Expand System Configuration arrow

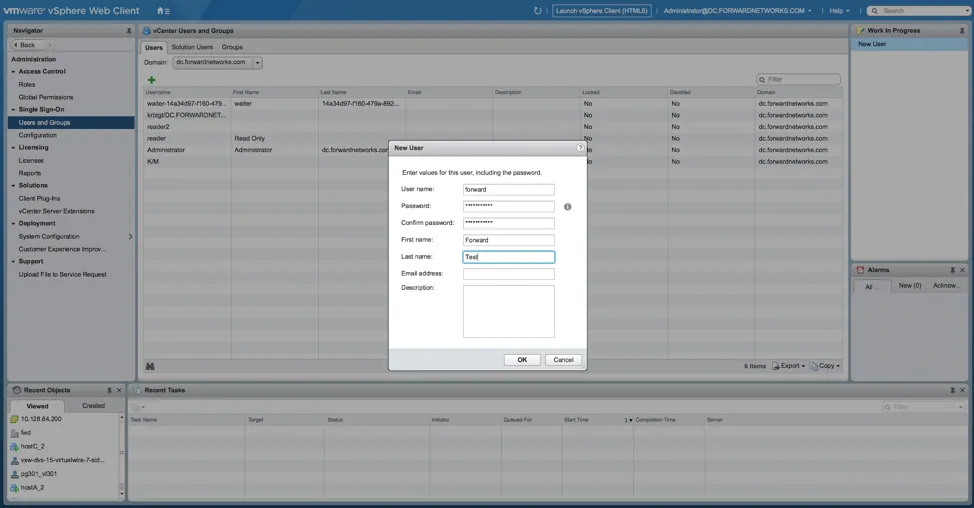(x=130, y=237)
